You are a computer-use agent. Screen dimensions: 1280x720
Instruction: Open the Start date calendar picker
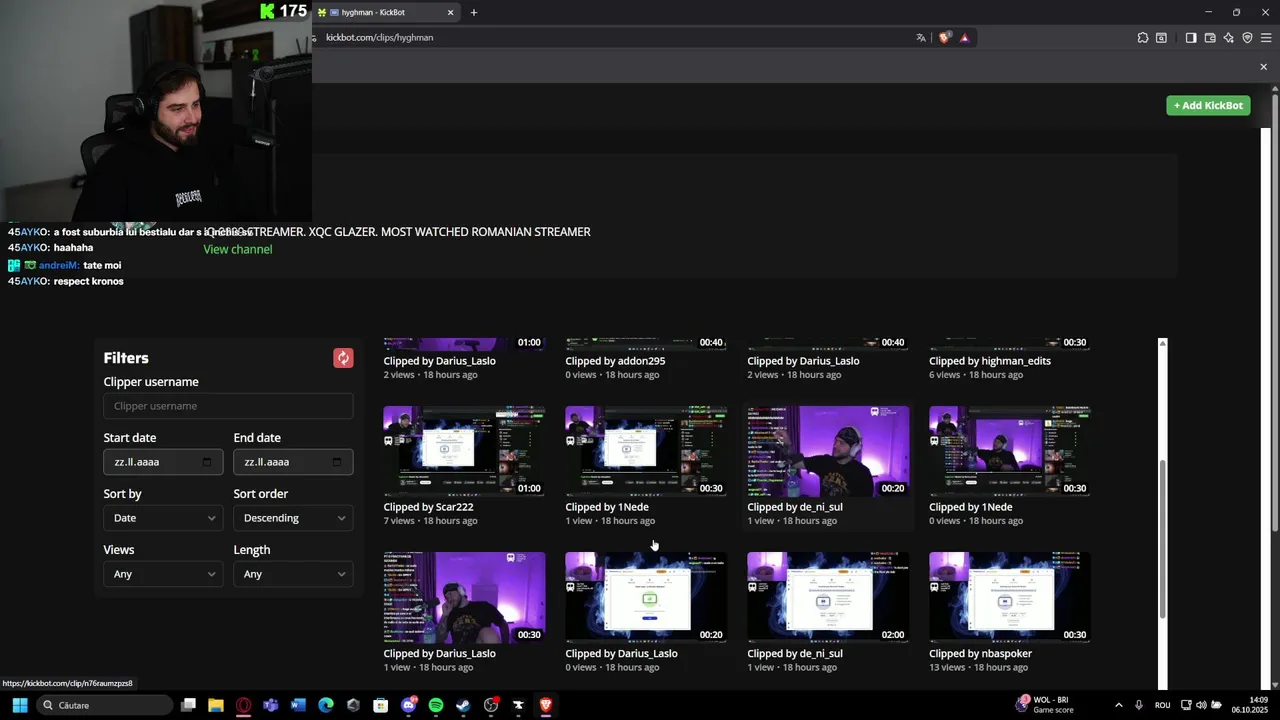click(x=207, y=462)
